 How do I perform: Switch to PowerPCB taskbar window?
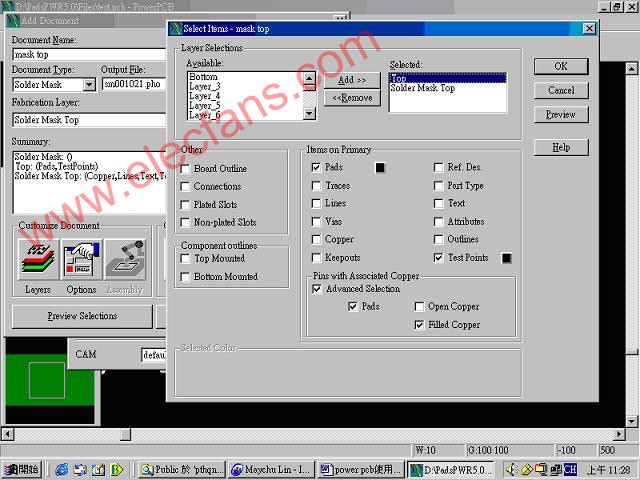pyautogui.click(x=452, y=469)
